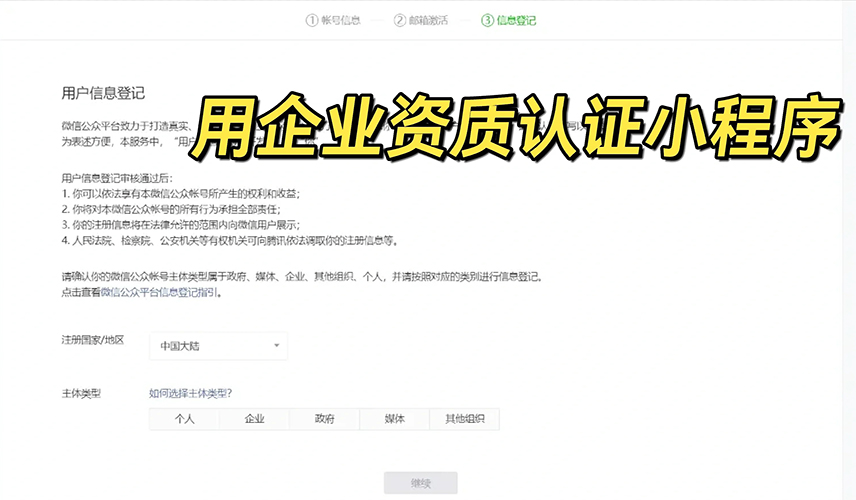The image size is (856, 500).
Task: Select 媒体 as the subject type
Action: (x=394, y=419)
